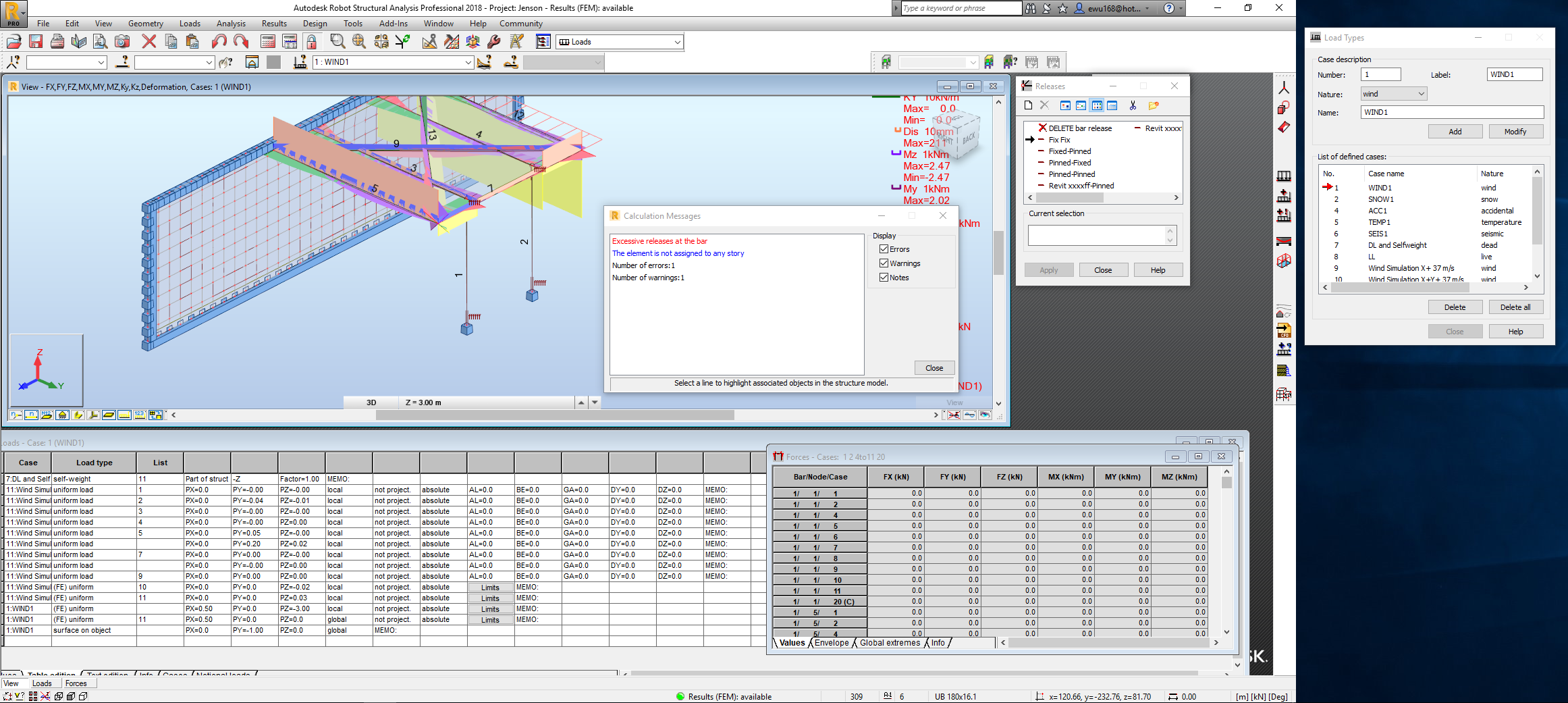The width and height of the screenshot is (1568, 703).
Task: Open the Analysis menu
Action: coord(231,24)
